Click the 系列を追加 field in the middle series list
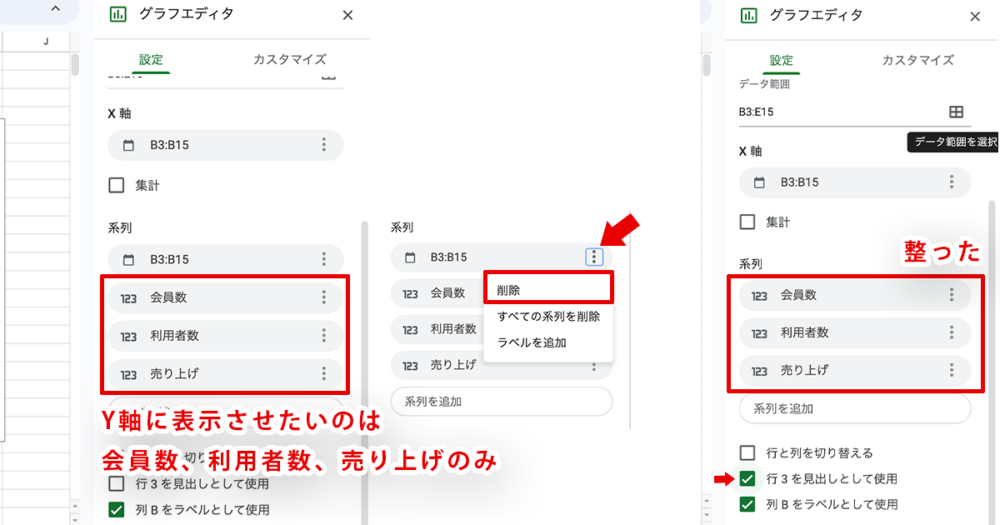The height and width of the screenshot is (525, 1000). 501,401
